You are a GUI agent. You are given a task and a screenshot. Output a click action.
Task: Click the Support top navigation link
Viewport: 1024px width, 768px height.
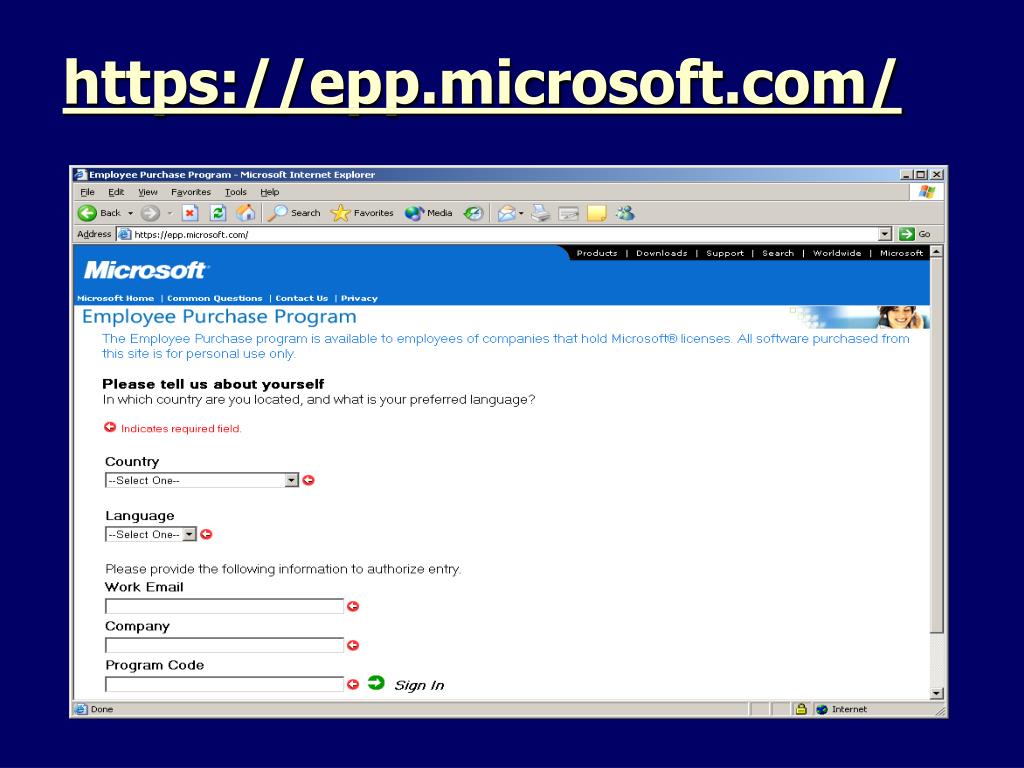(x=725, y=253)
